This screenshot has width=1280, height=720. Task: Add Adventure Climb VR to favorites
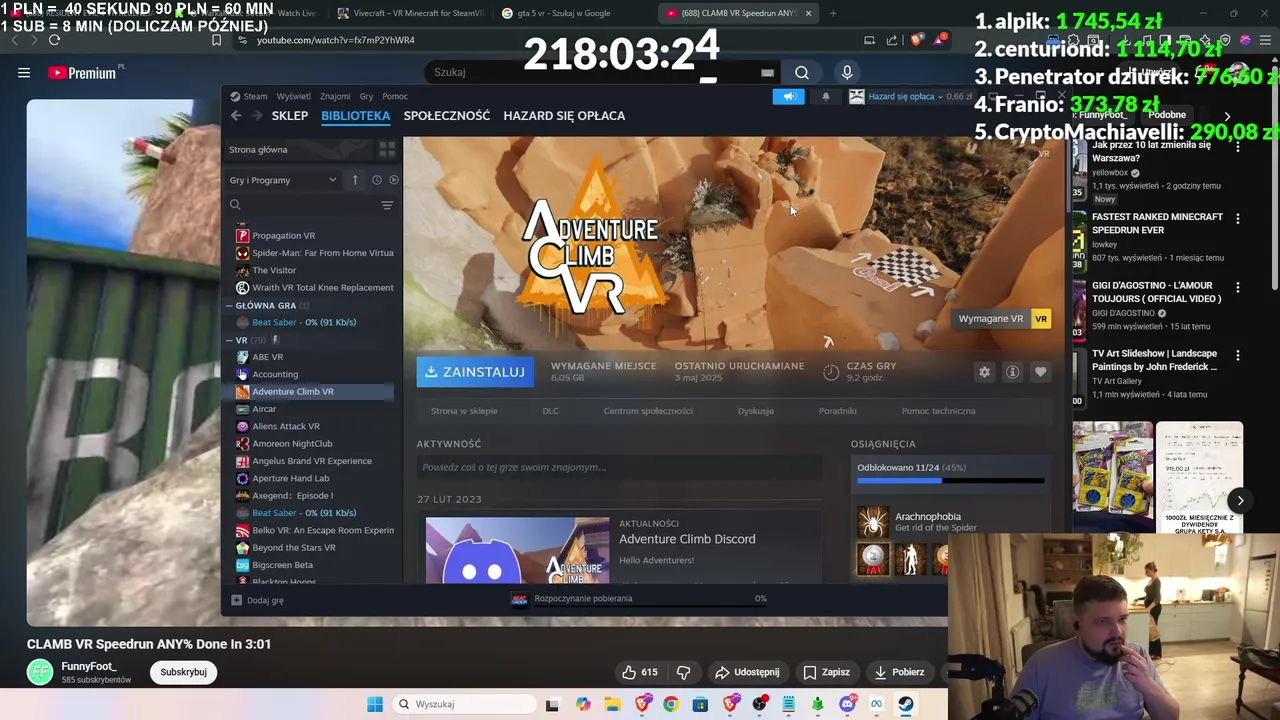click(1041, 372)
